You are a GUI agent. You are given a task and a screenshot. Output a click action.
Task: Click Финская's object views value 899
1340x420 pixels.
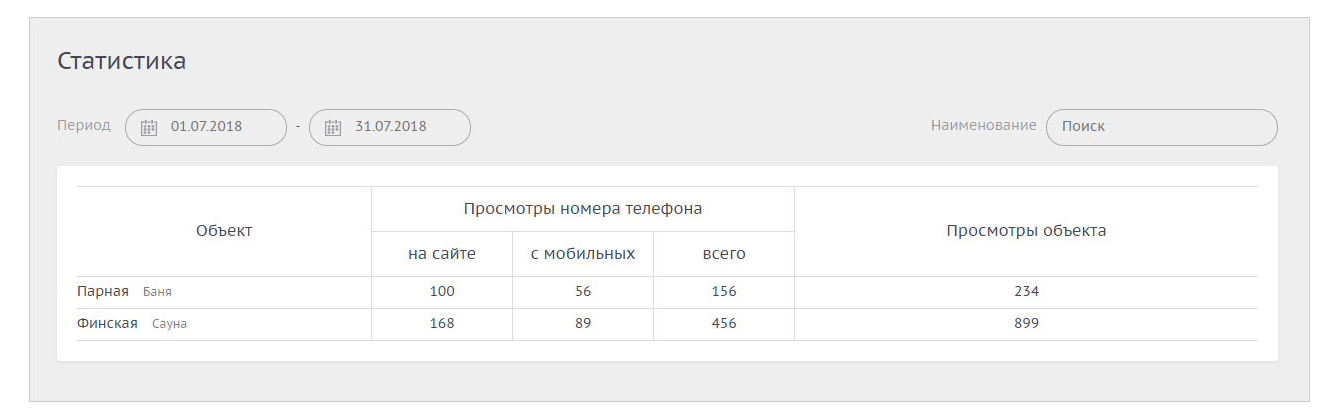(x=1026, y=324)
